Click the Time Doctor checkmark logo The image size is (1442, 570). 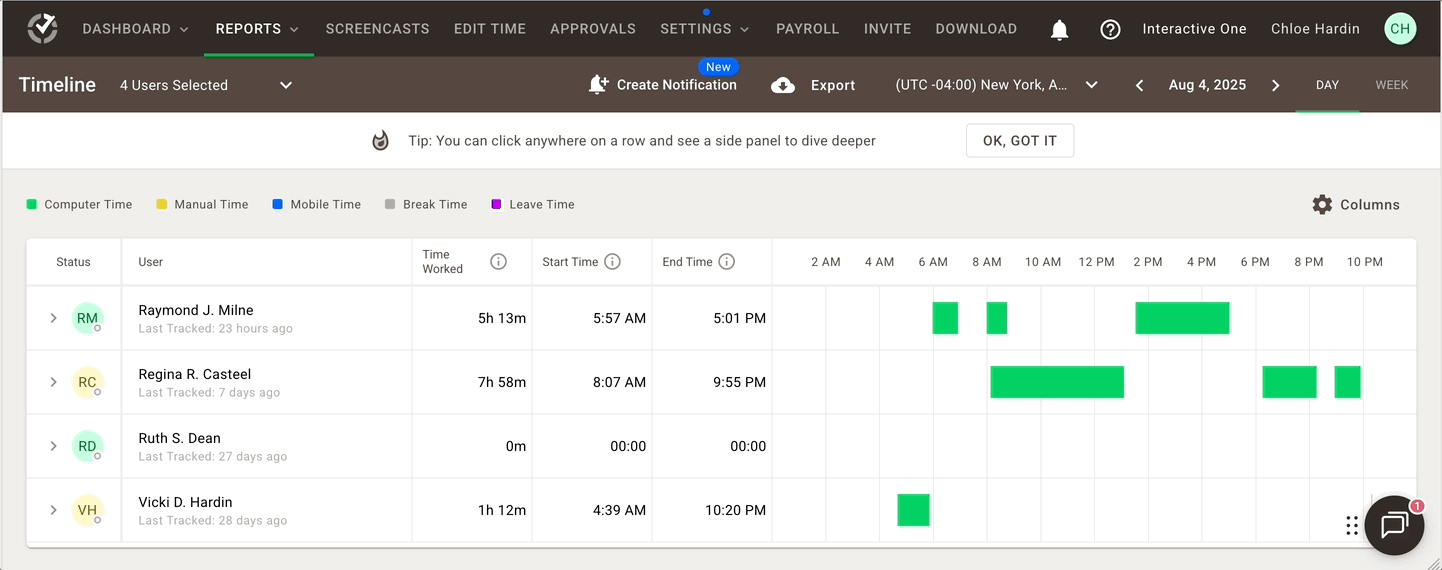[42, 29]
